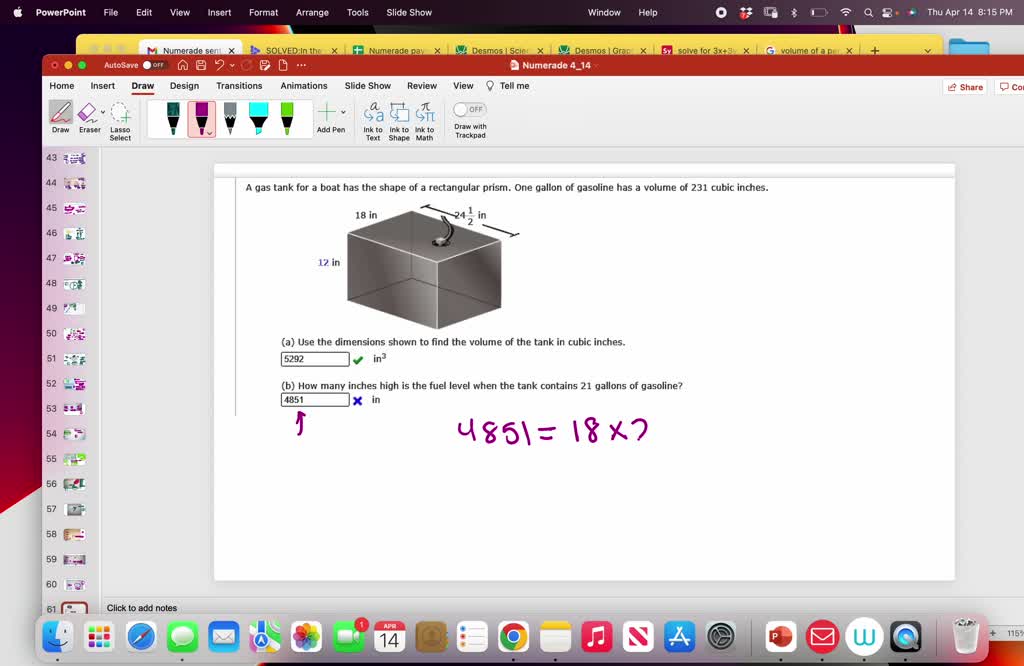Pick the teal pen swatch
Viewport: 1024px width, 666px height.
click(x=172, y=117)
